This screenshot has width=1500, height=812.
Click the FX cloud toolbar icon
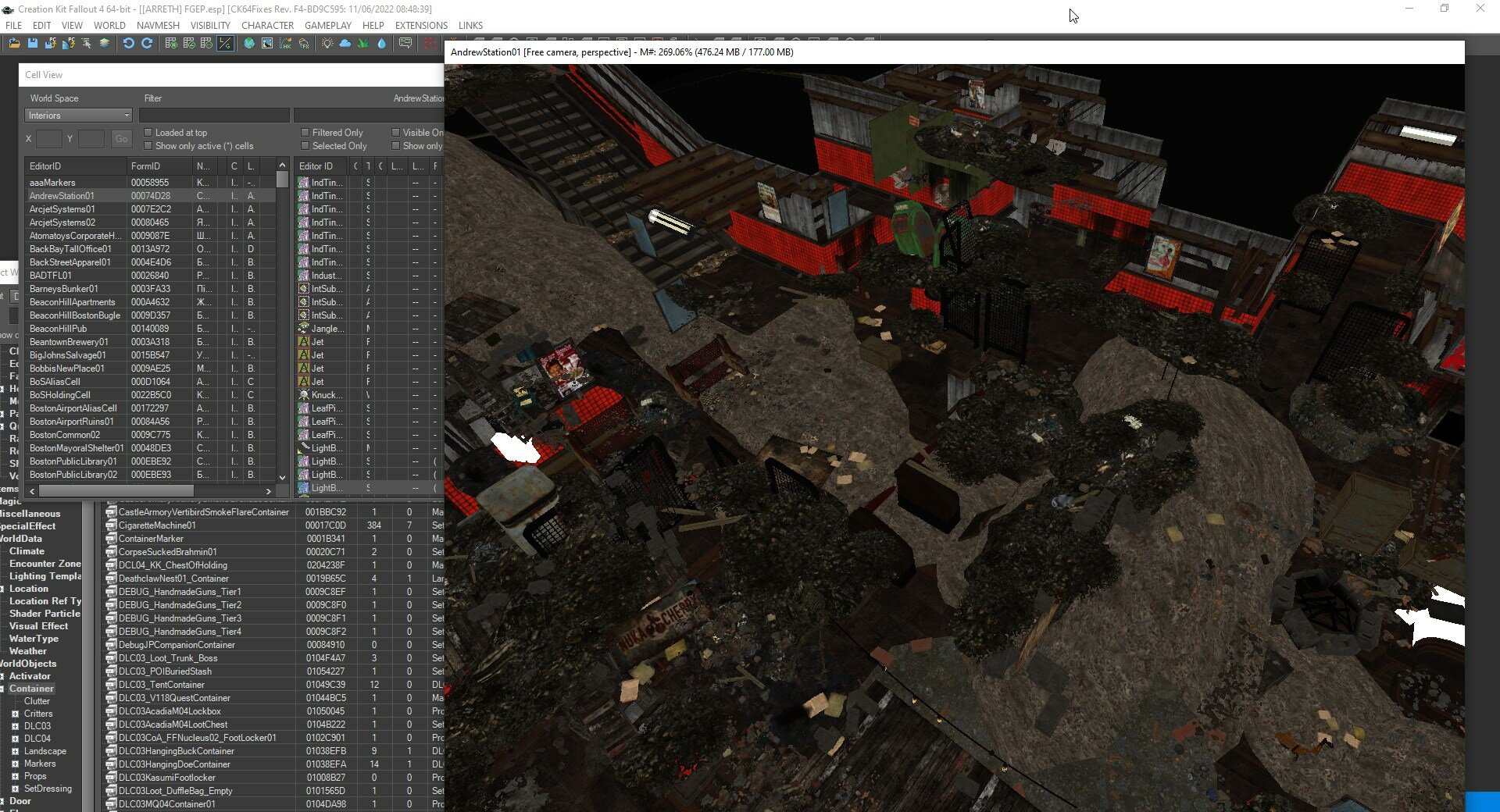coord(303,44)
